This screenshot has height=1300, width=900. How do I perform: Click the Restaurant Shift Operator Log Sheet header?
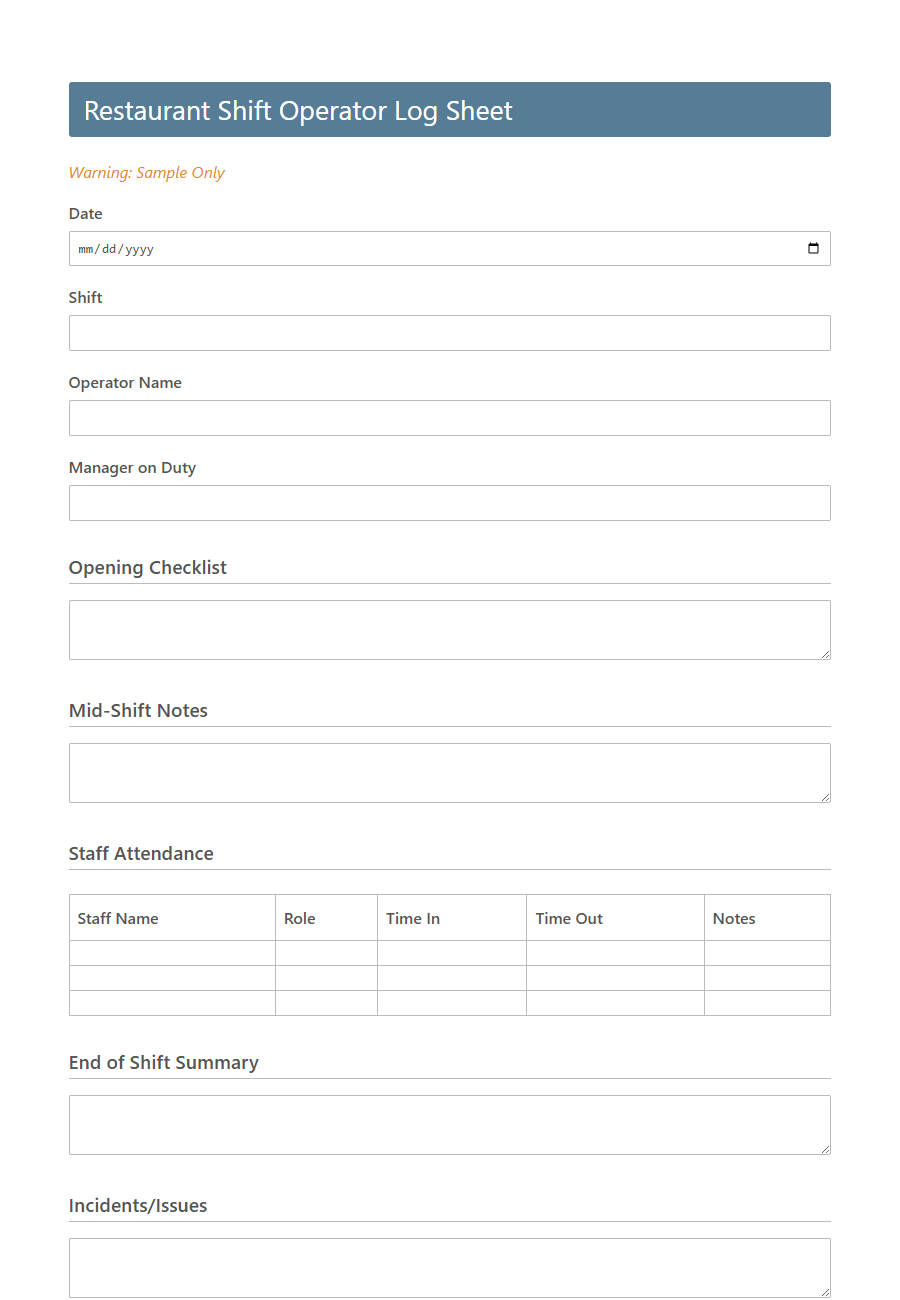click(x=298, y=110)
